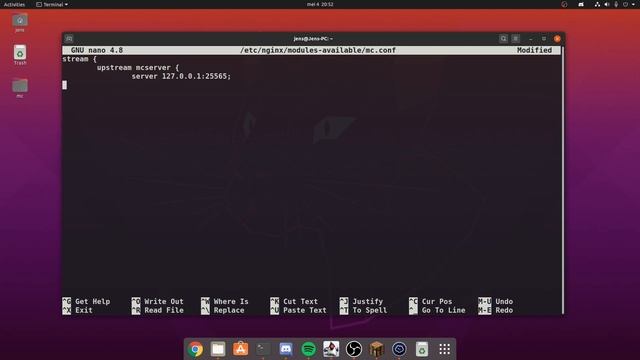Open the Terminal app menu in top bar
Viewport: 640px width, 360px height.
click(x=52, y=4)
